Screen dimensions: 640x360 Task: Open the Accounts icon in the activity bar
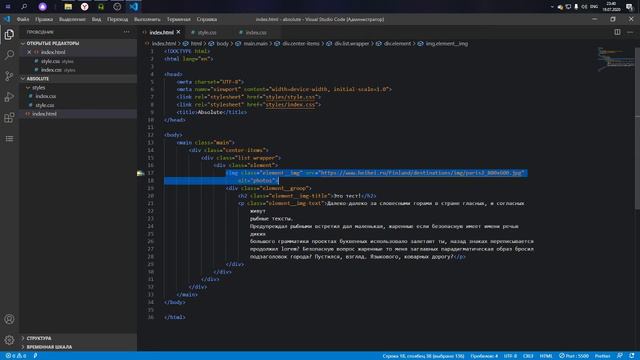[x=9, y=319]
